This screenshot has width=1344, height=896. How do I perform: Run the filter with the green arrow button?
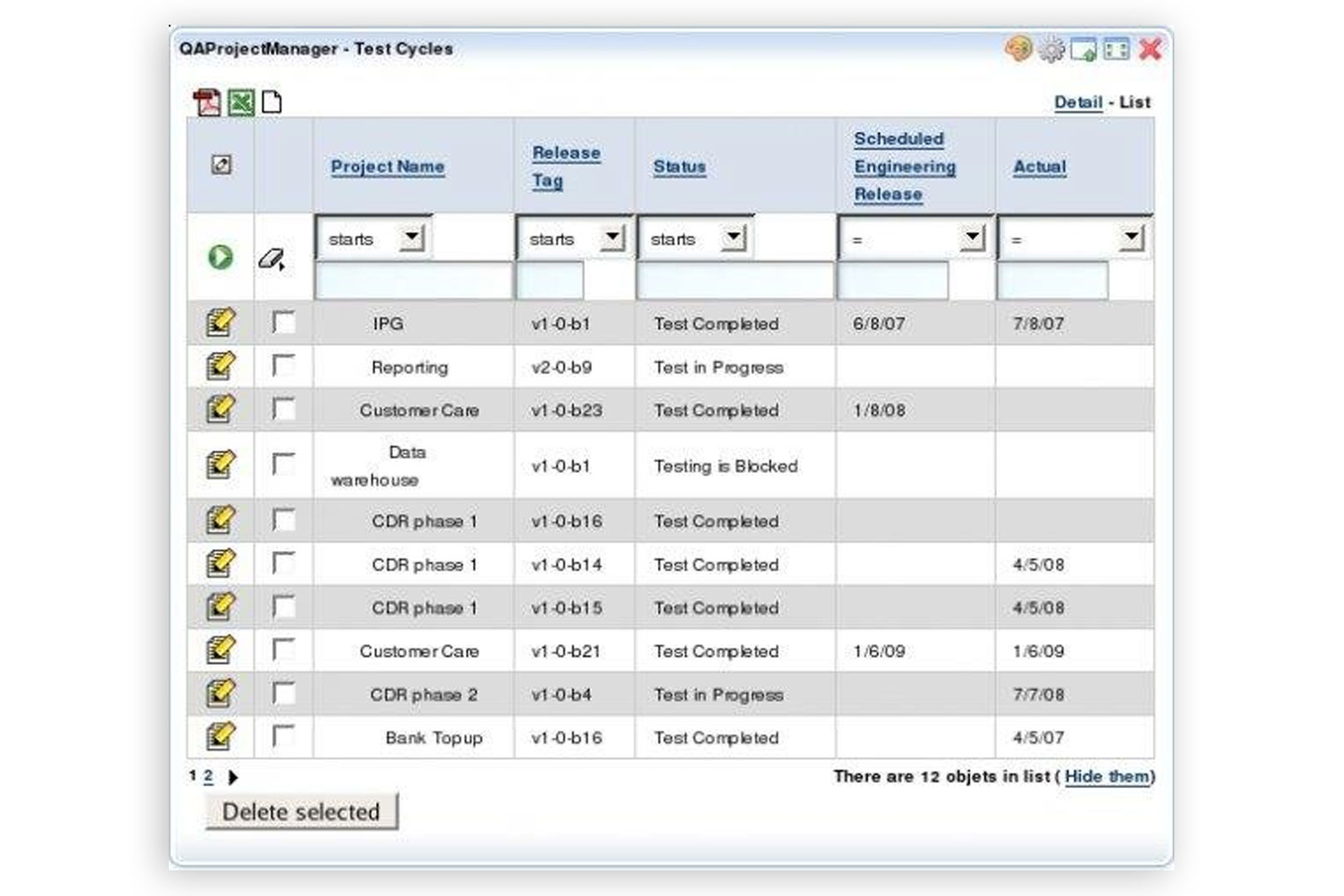[218, 257]
